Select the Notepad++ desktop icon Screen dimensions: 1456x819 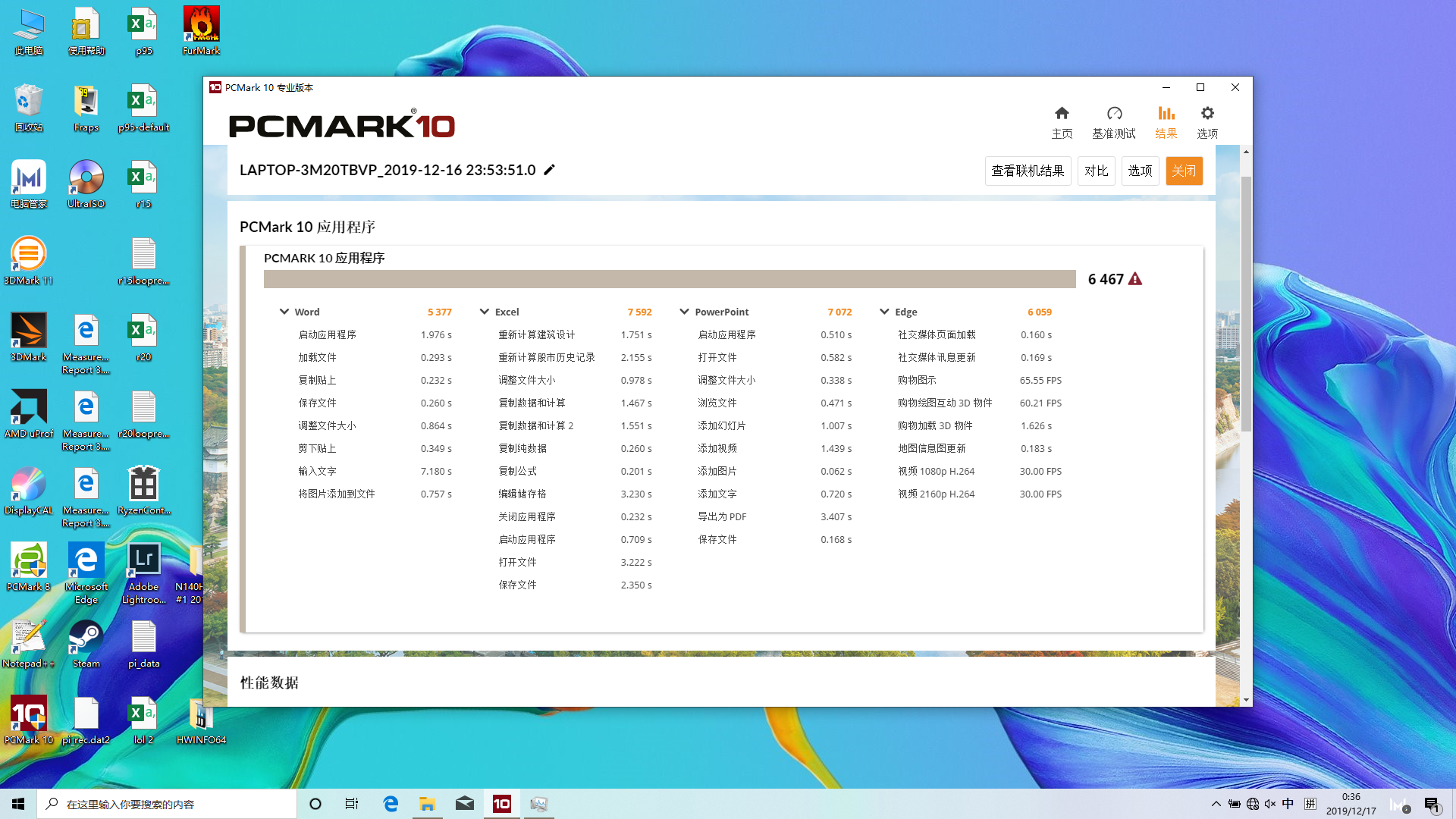29,645
